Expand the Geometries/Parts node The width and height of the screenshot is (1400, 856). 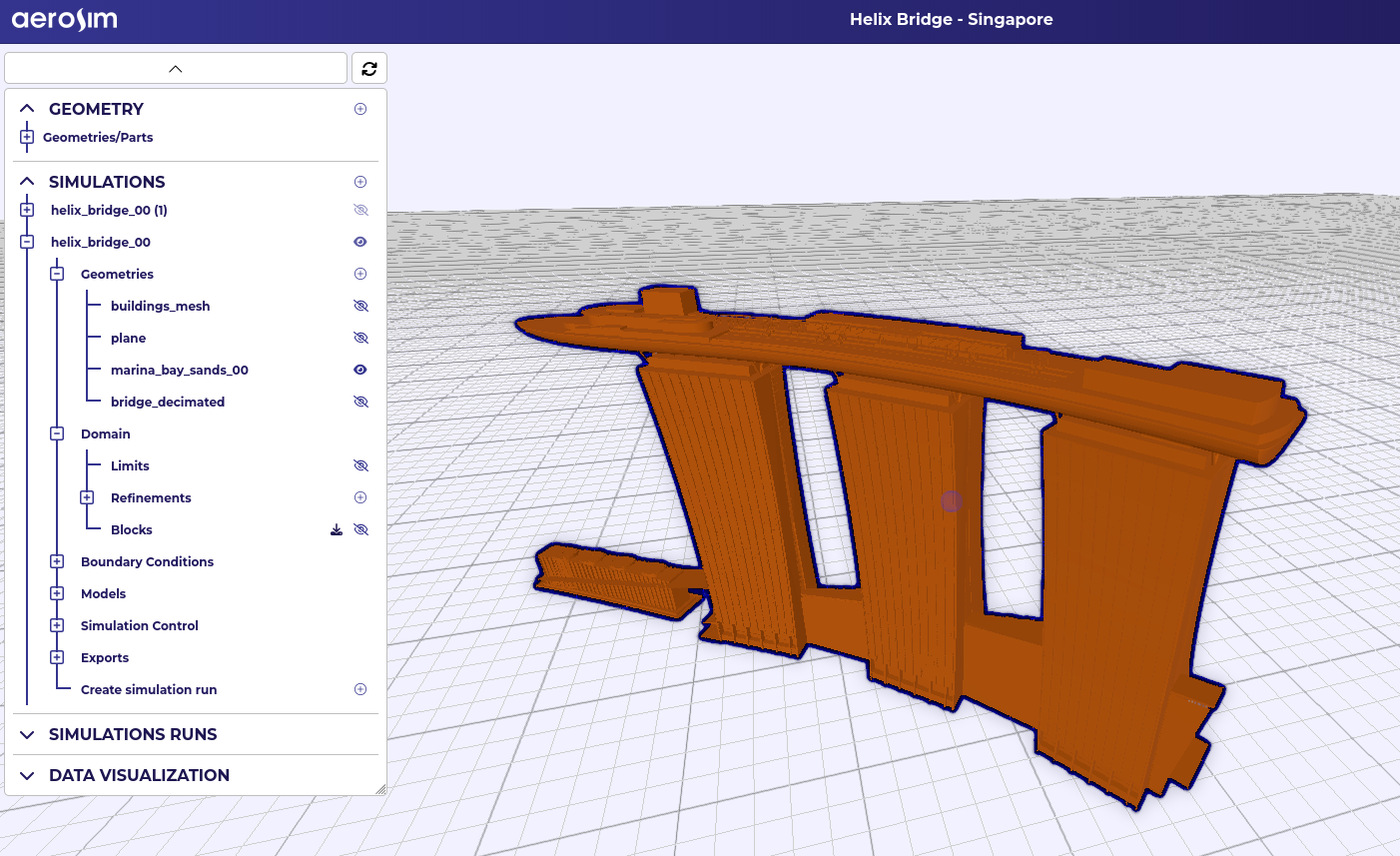27,137
